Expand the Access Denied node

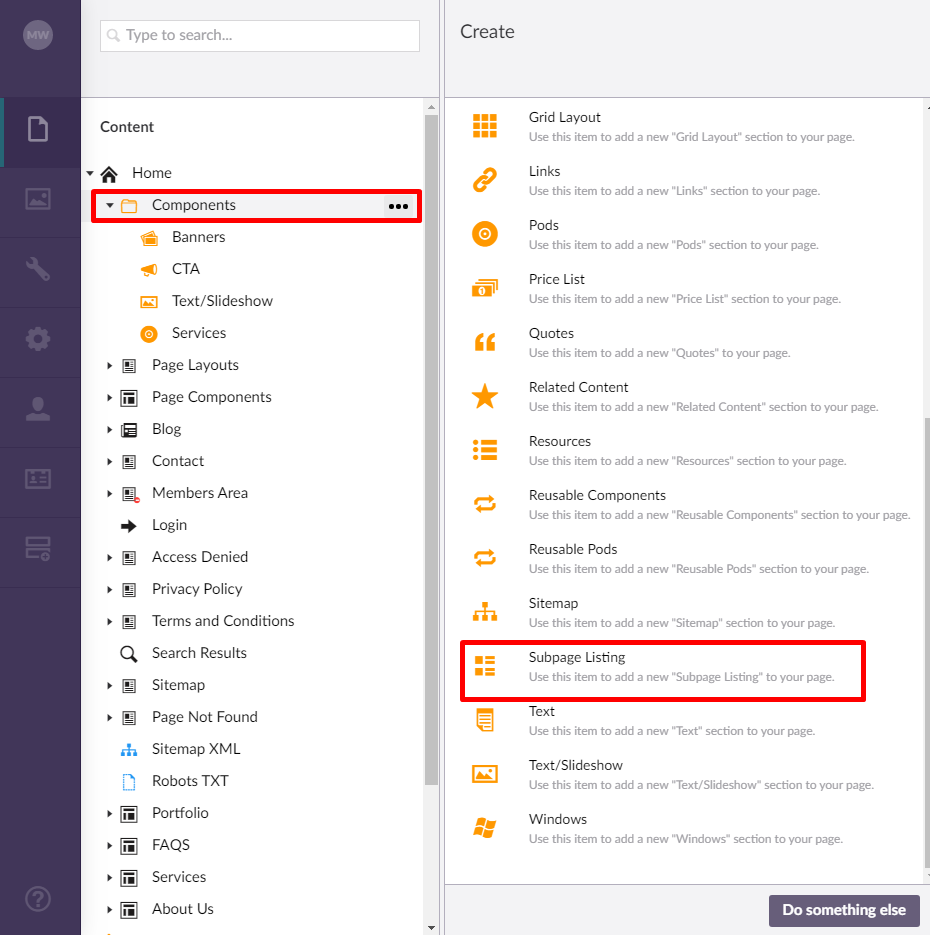(110, 558)
